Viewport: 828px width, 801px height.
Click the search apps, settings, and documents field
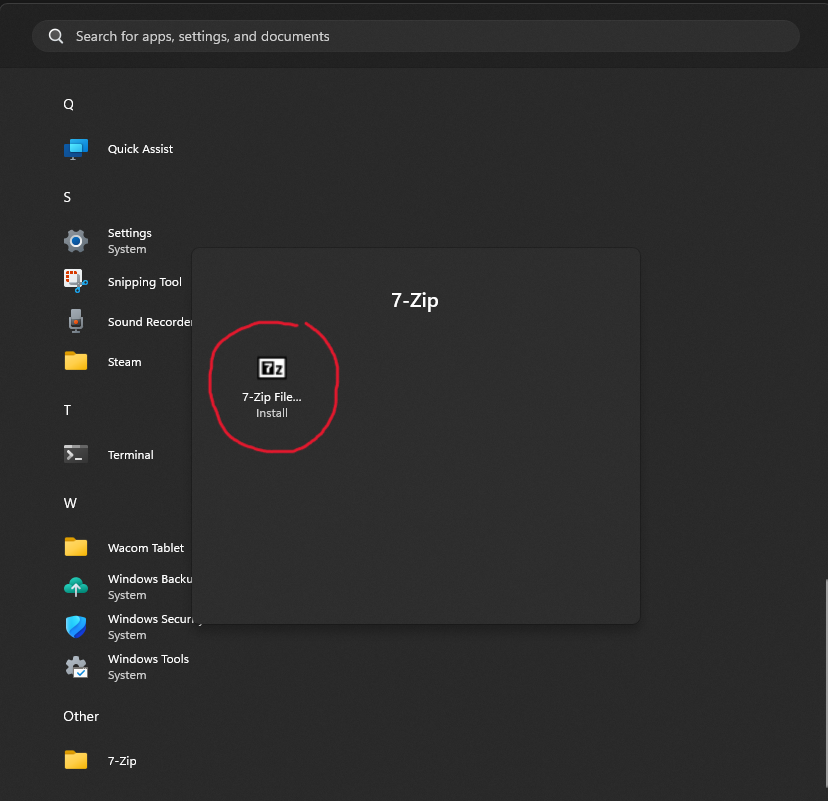(x=416, y=36)
